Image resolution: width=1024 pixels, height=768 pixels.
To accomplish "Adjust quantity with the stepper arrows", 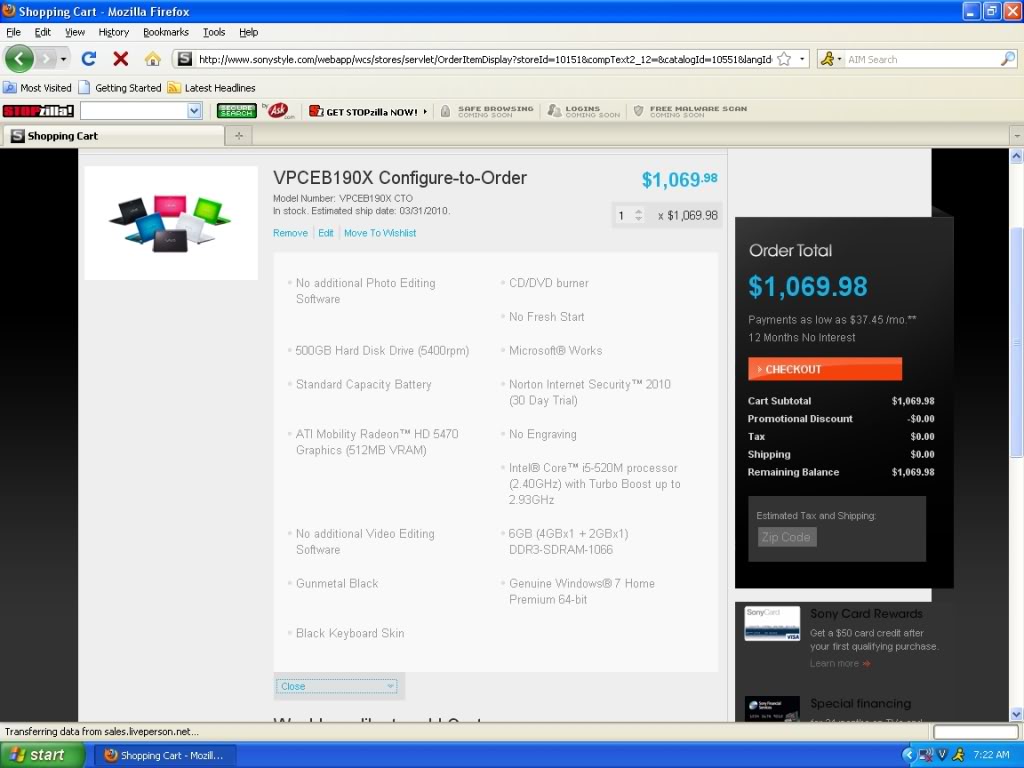I will 639,215.
